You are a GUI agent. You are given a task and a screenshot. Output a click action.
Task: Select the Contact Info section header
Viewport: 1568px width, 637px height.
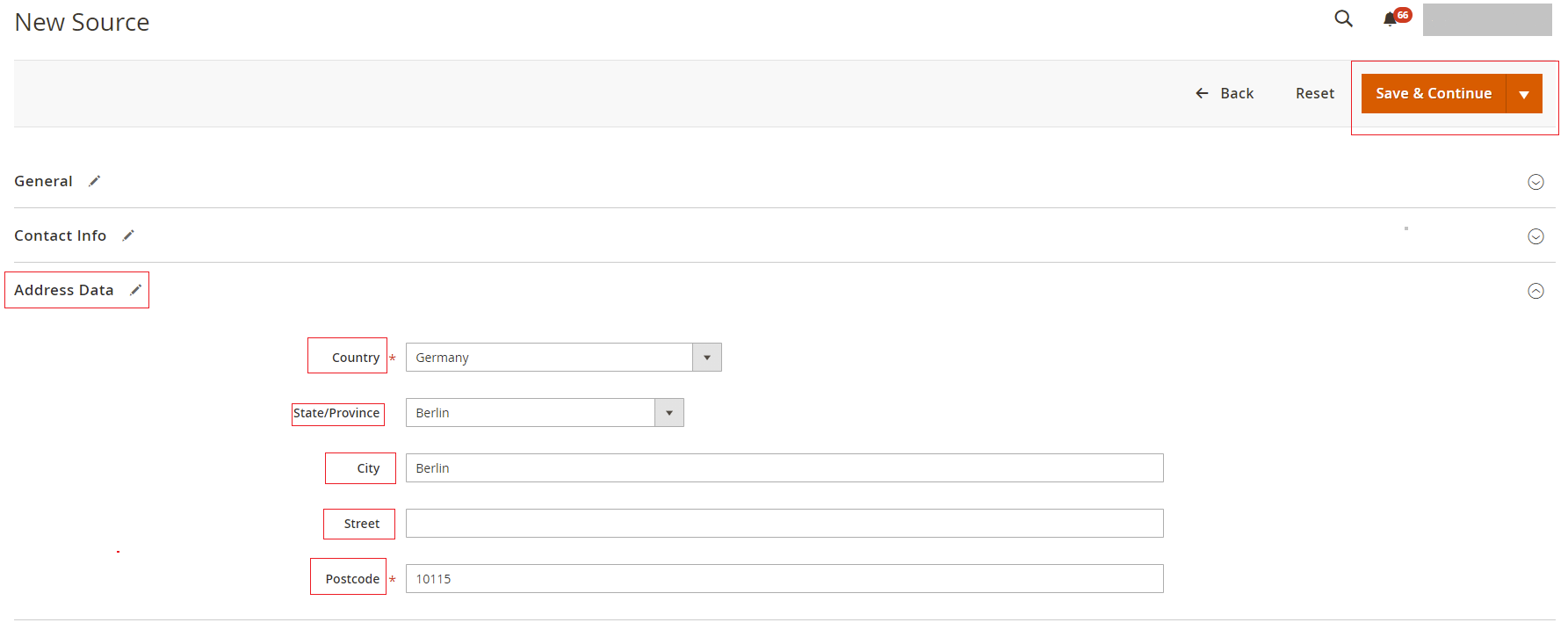tap(60, 235)
